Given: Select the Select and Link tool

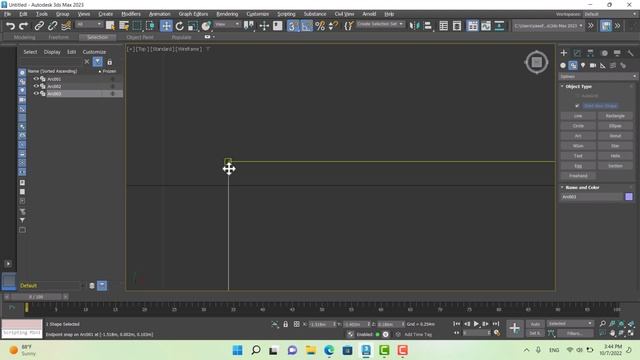Looking at the screenshot, I should (x=39, y=26).
